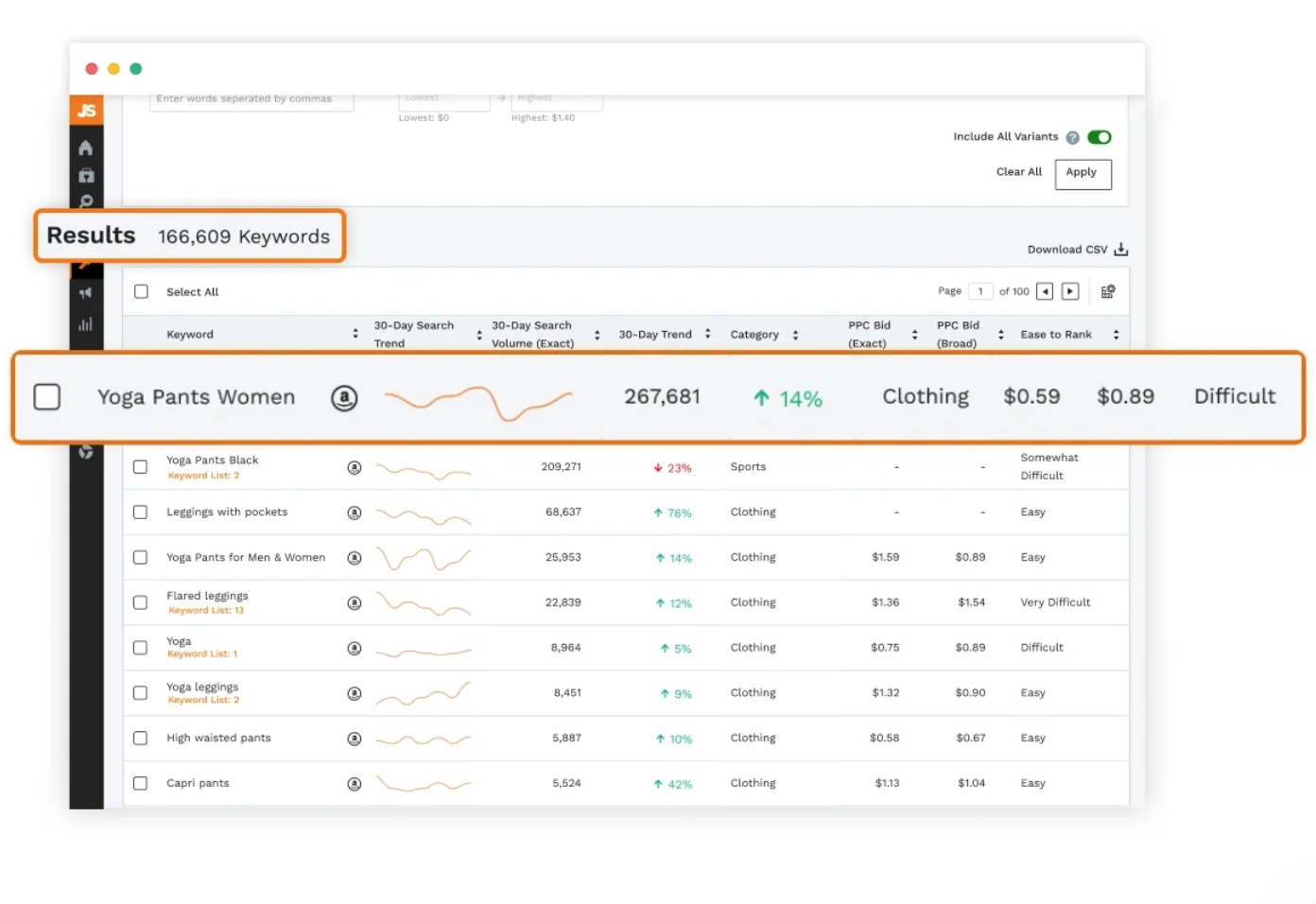This screenshot has height=904, width=1316.
Task: Open the table column settings icon
Action: coord(1108,291)
